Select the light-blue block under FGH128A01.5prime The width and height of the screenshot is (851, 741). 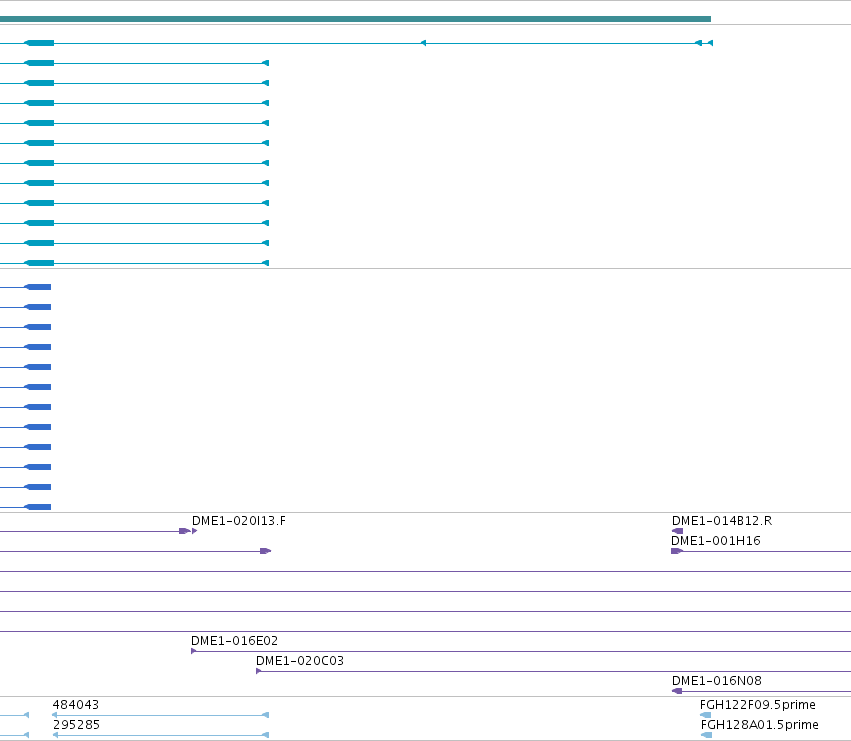[707, 735]
